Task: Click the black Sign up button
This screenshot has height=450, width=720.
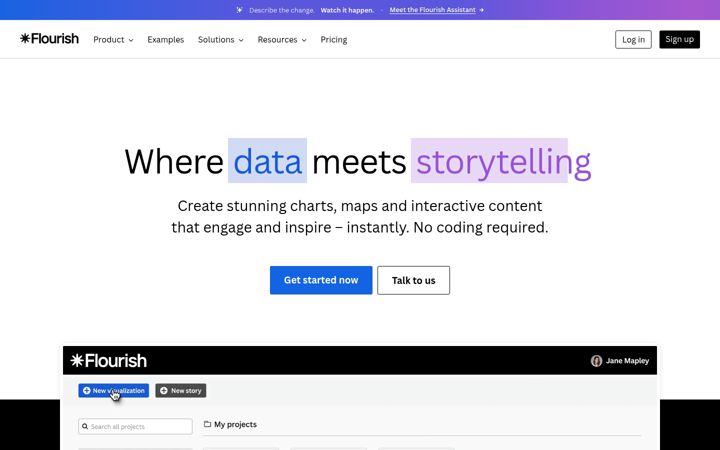Action: pos(680,39)
